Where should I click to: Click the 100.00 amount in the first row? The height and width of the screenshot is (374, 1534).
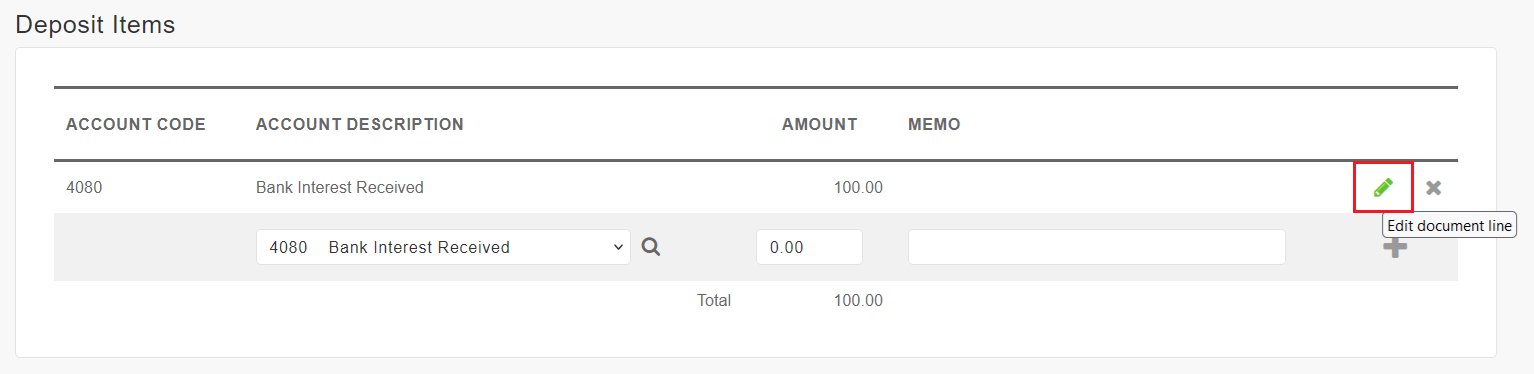pyautogui.click(x=858, y=187)
